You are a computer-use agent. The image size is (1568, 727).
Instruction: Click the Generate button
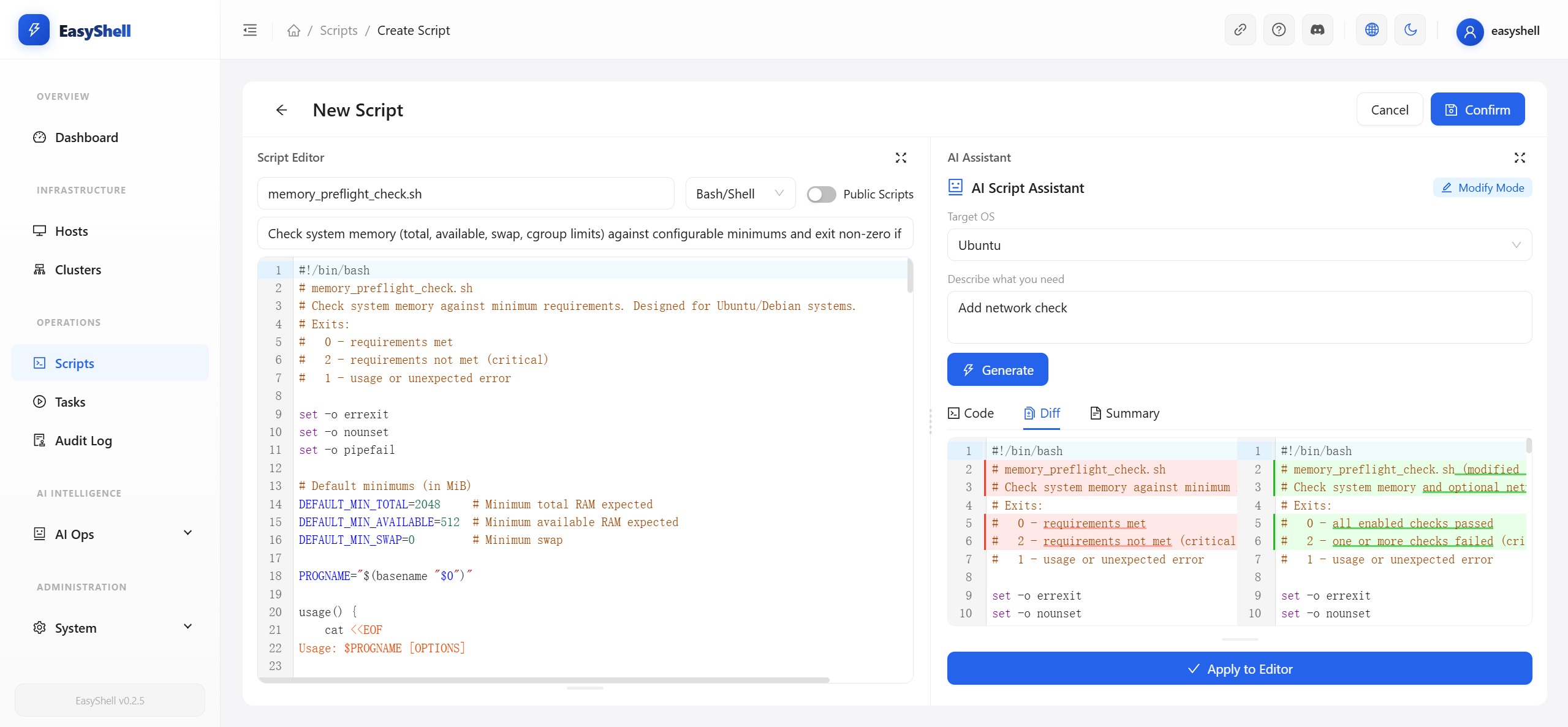click(x=996, y=369)
